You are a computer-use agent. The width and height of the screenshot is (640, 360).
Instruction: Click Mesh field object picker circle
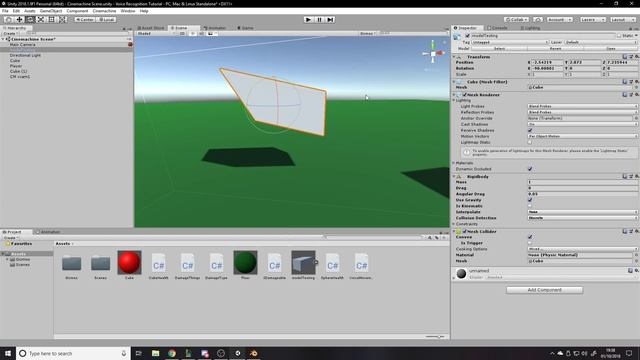636,87
